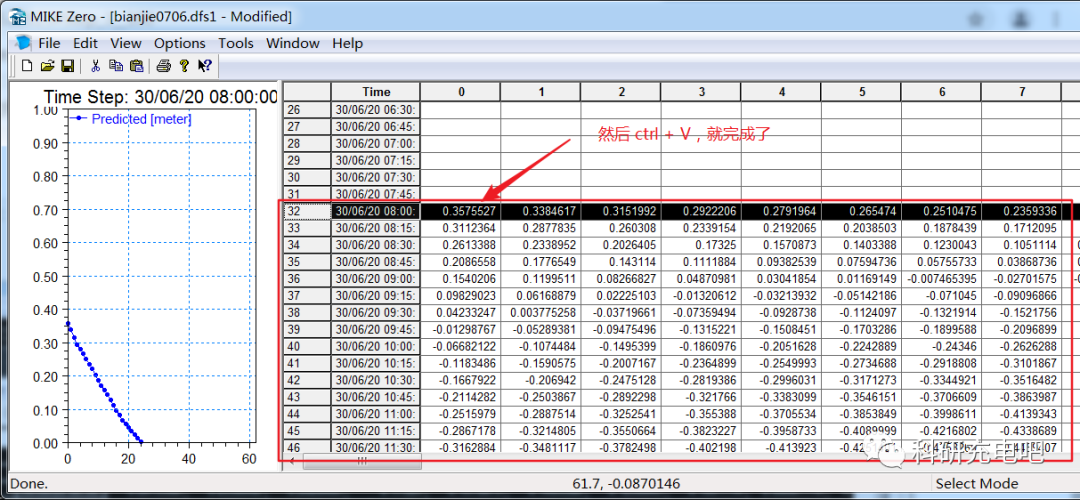
Task: Click the New file toolbar icon
Action: pos(27,66)
